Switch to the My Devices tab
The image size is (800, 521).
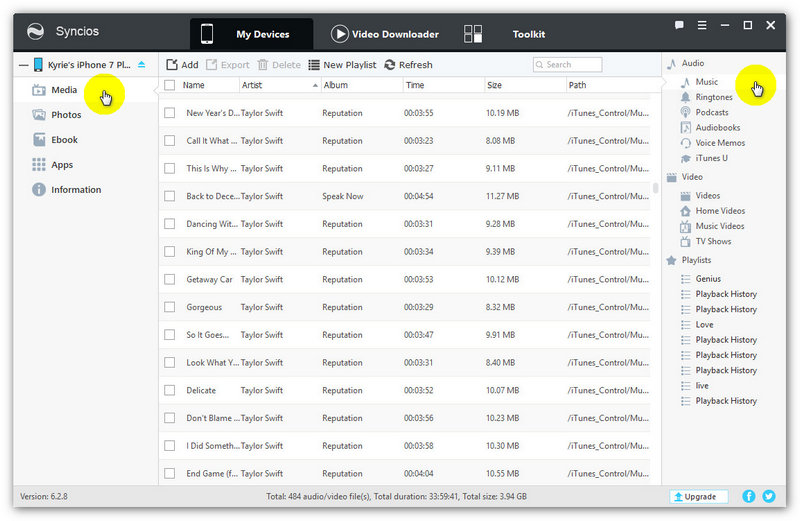[x=252, y=34]
